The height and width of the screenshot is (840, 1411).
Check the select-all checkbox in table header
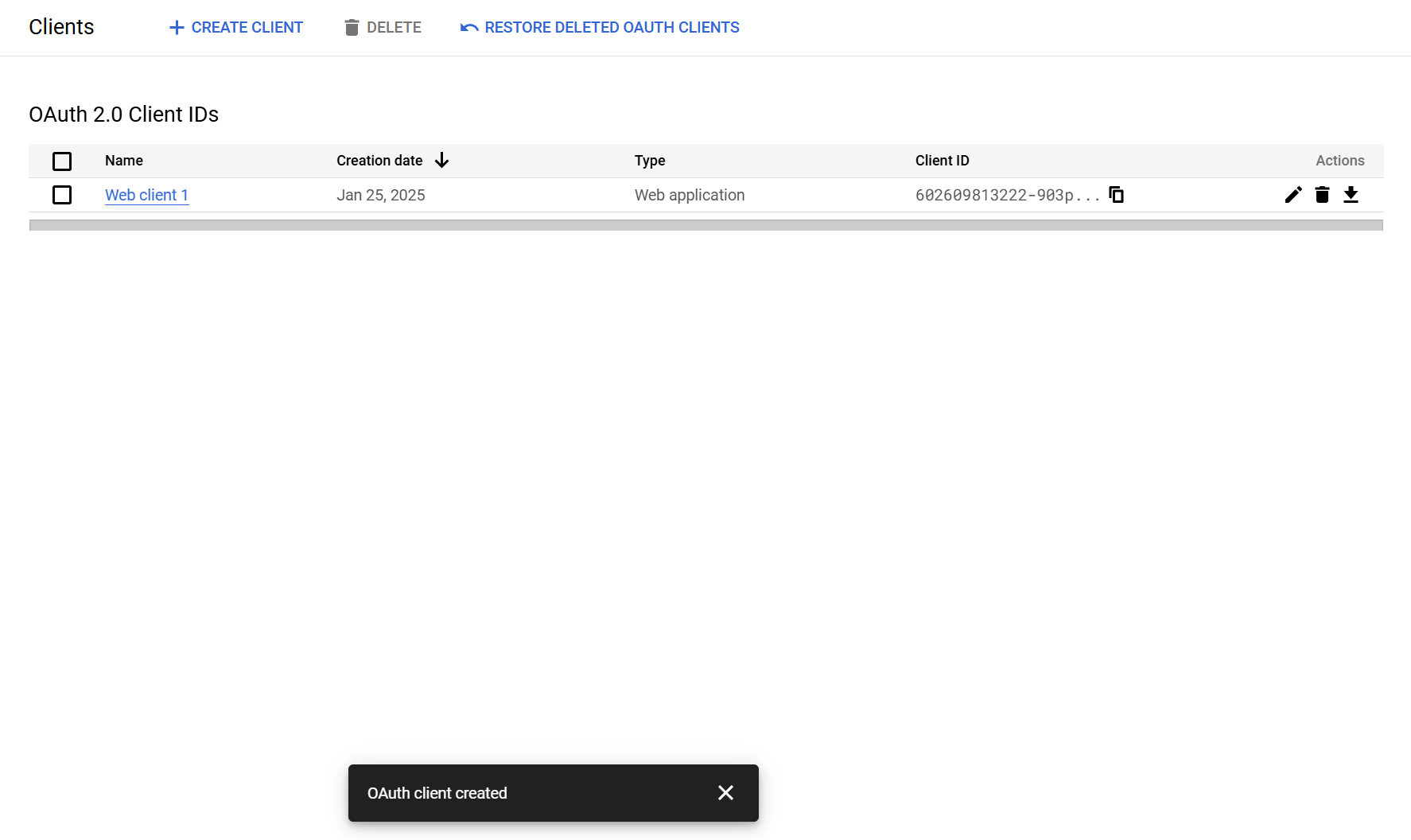pyautogui.click(x=62, y=161)
